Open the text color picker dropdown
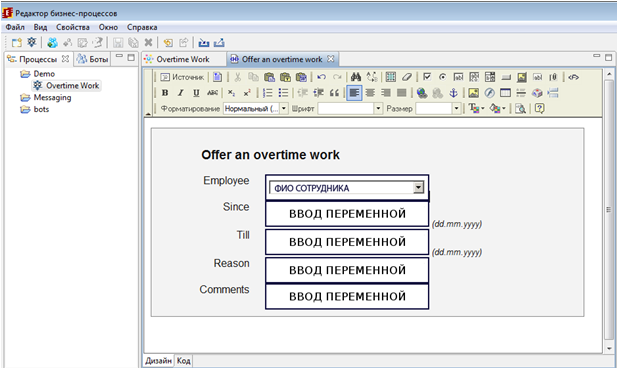This screenshot has height=370, width=617. [476, 108]
